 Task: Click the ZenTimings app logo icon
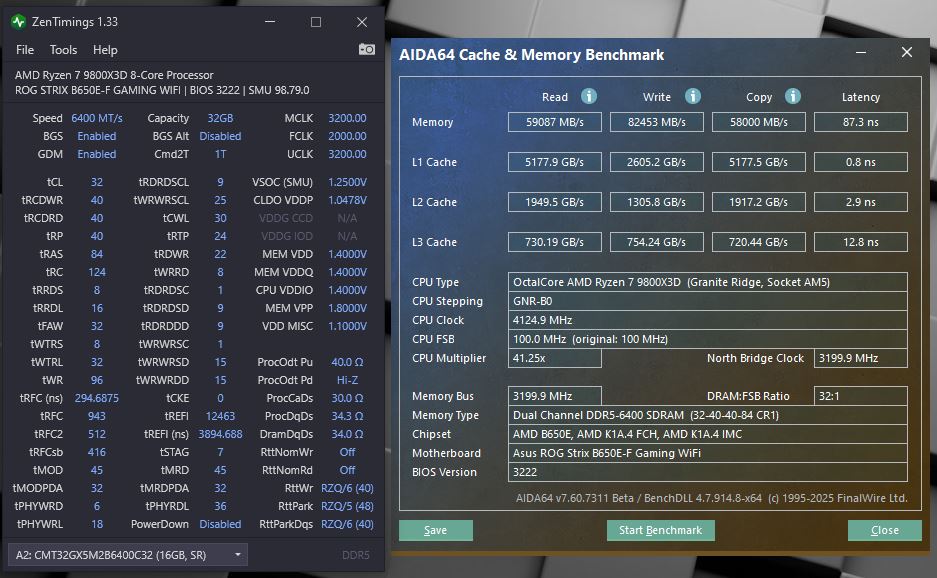[x=19, y=22]
